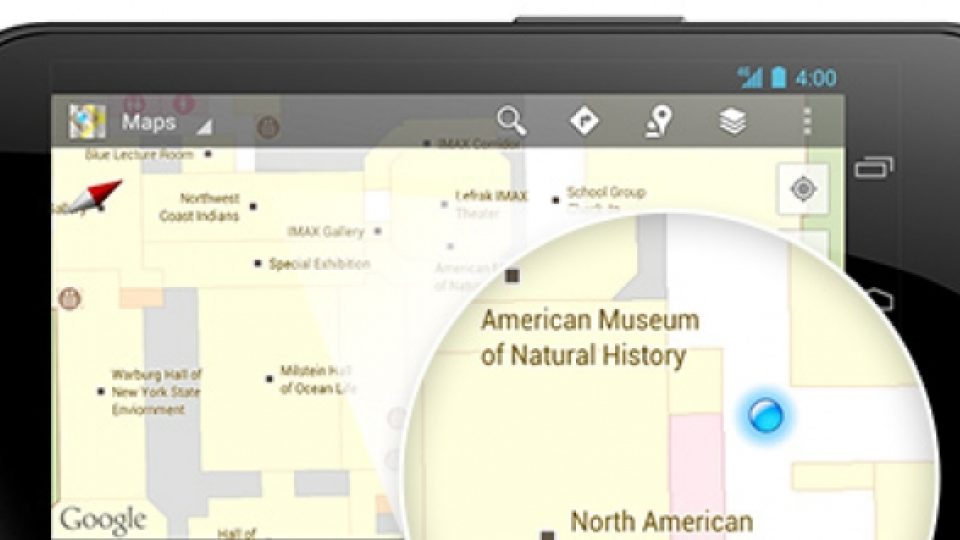Viewport: 960px width, 540px height.
Task: Tap the red compass needle
Action: click(94, 196)
